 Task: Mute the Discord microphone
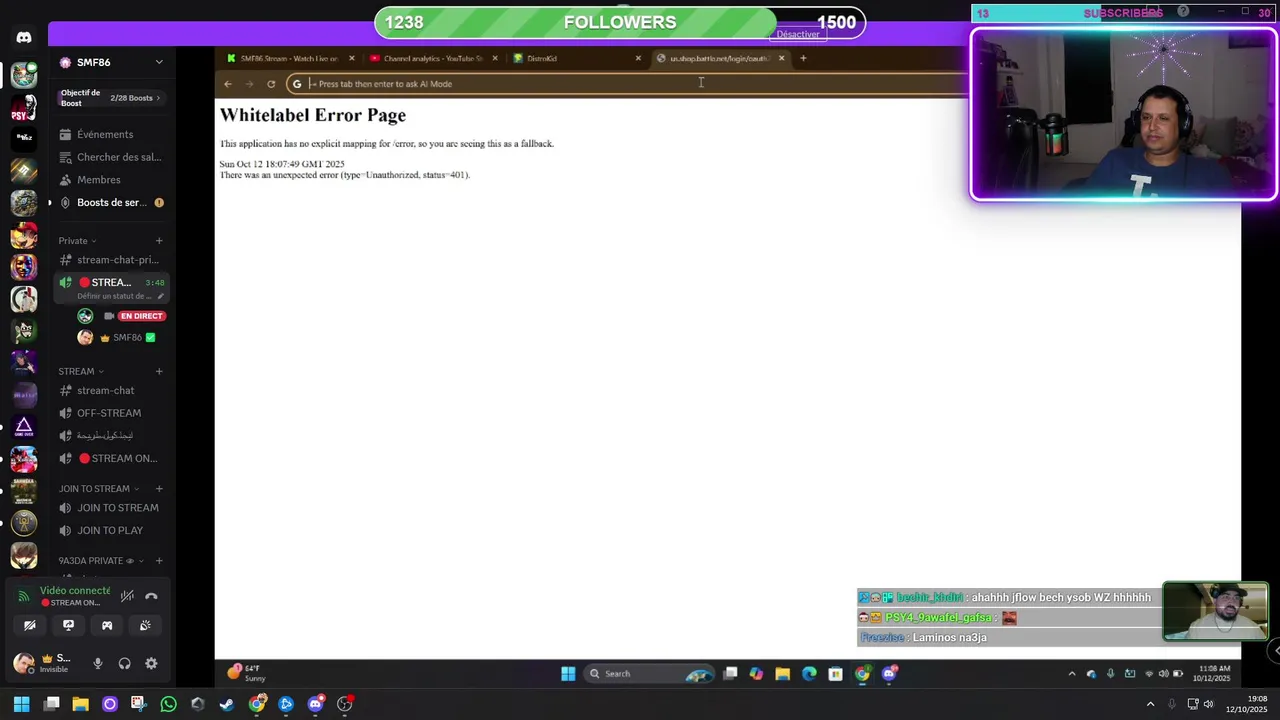pyautogui.click(x=98, y=663)
